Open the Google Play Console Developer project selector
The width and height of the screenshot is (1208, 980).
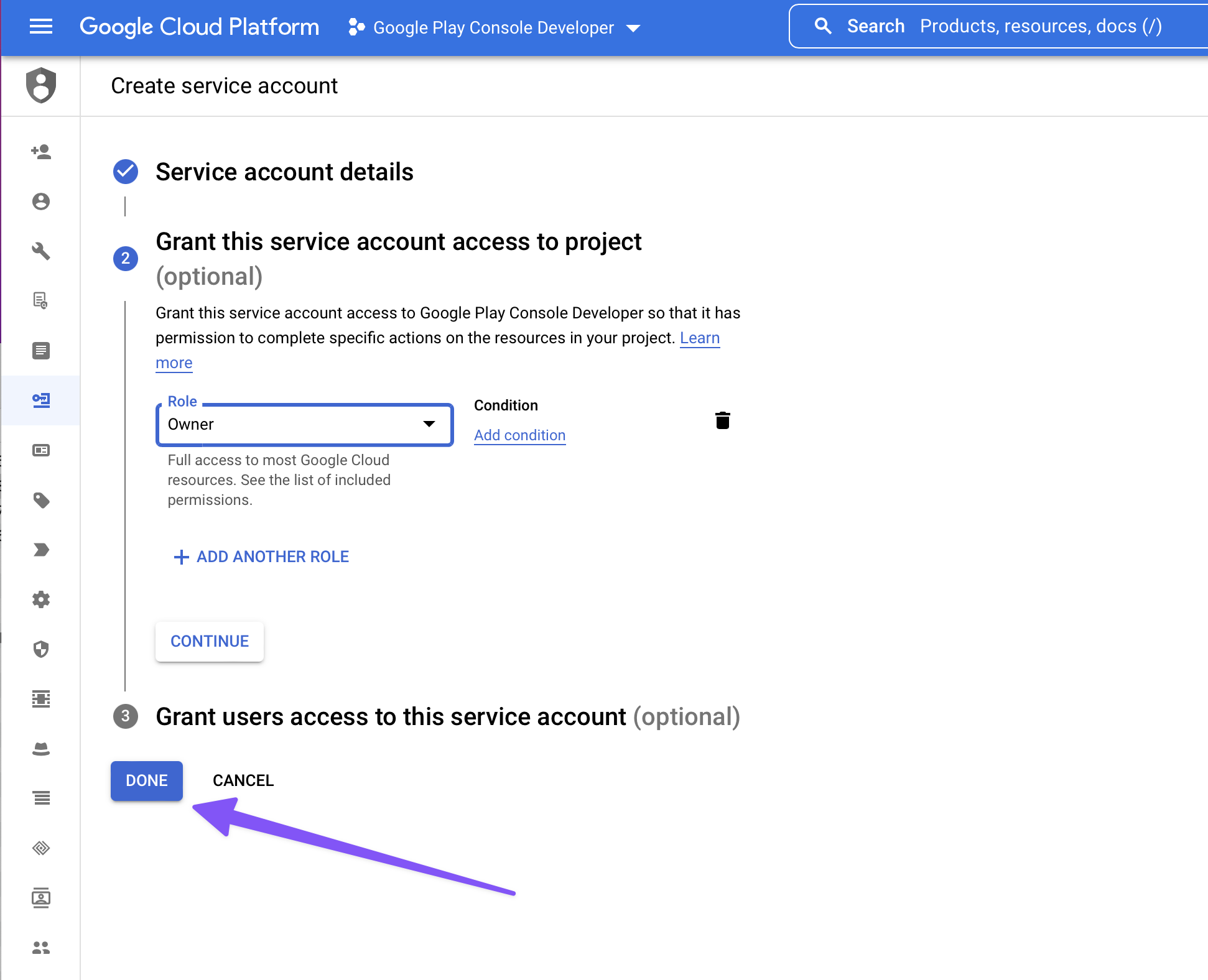pyautogui.click(x=495, y=28)
